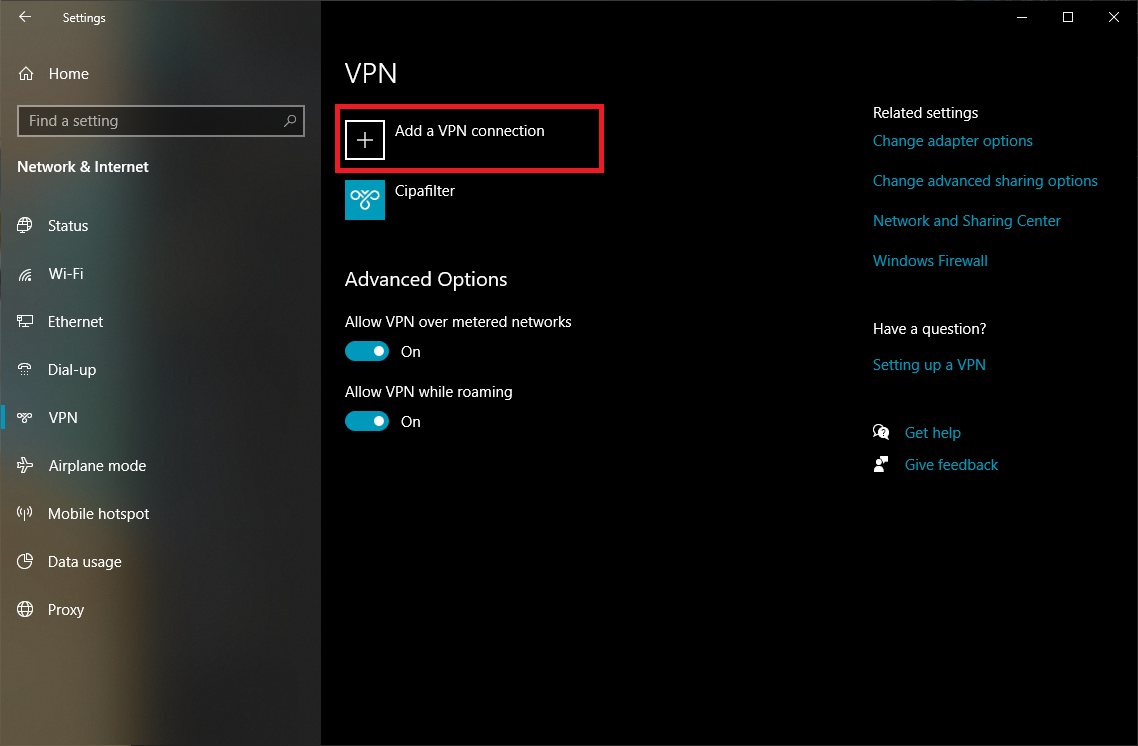Click the Airplane mode plane icon
1138x746 pixels.
coord(25,465)
